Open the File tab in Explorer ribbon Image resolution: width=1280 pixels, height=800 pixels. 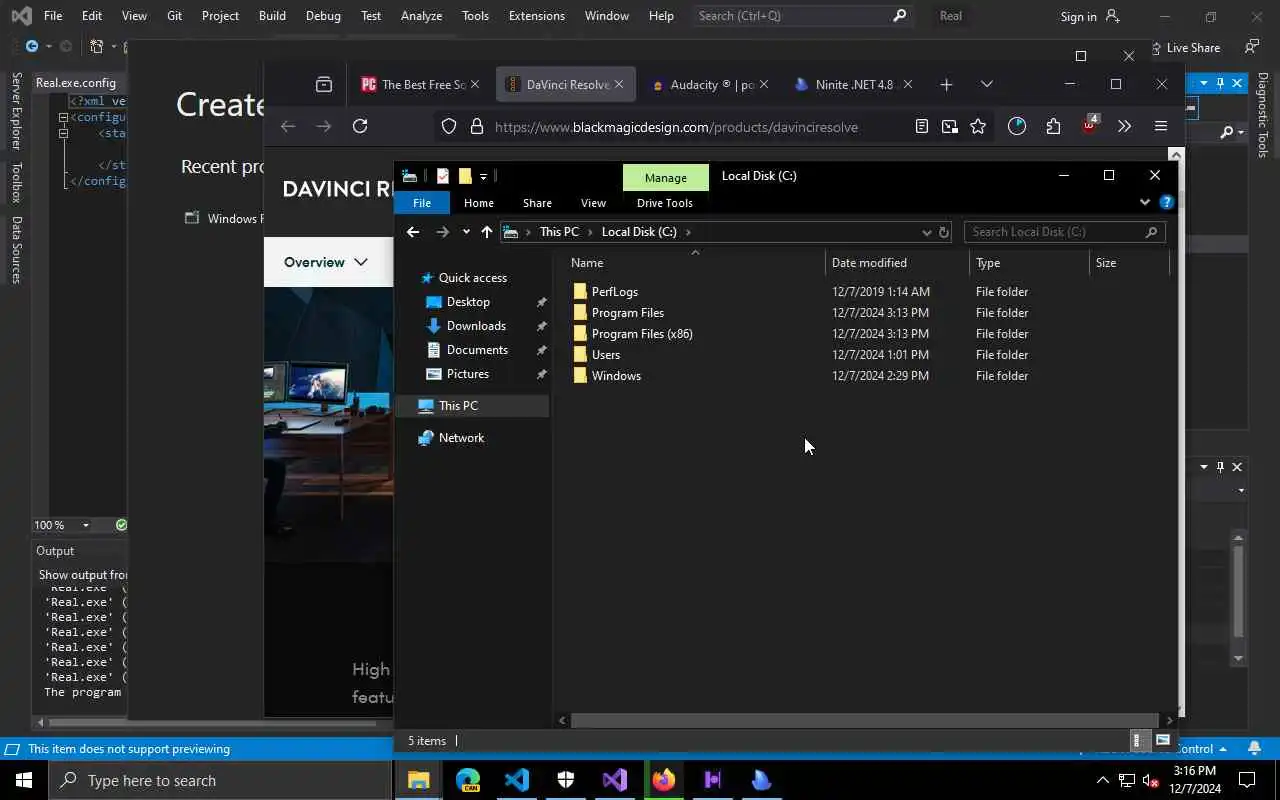[422, 203]
